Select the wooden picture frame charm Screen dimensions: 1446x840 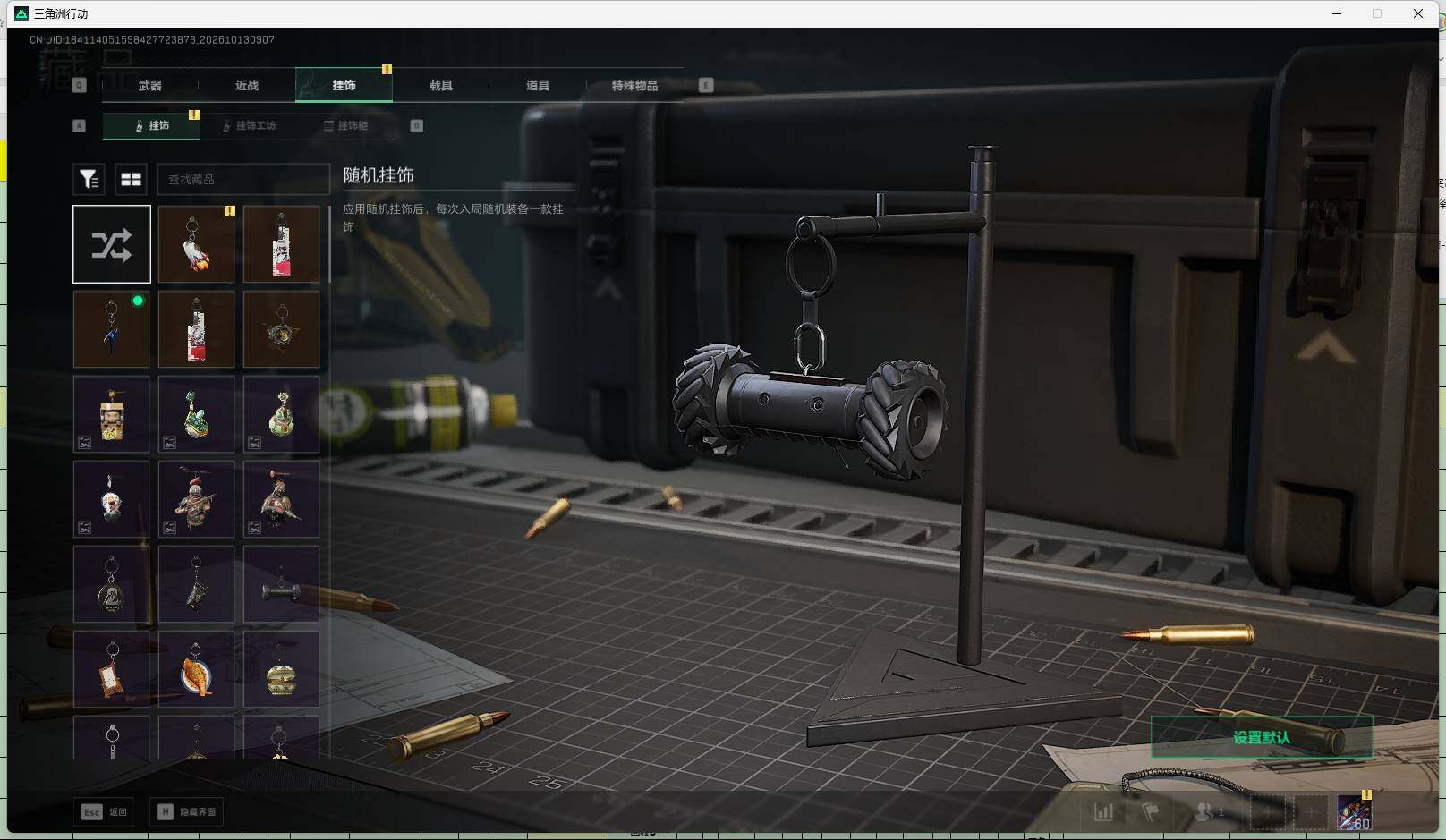point(111,669)
